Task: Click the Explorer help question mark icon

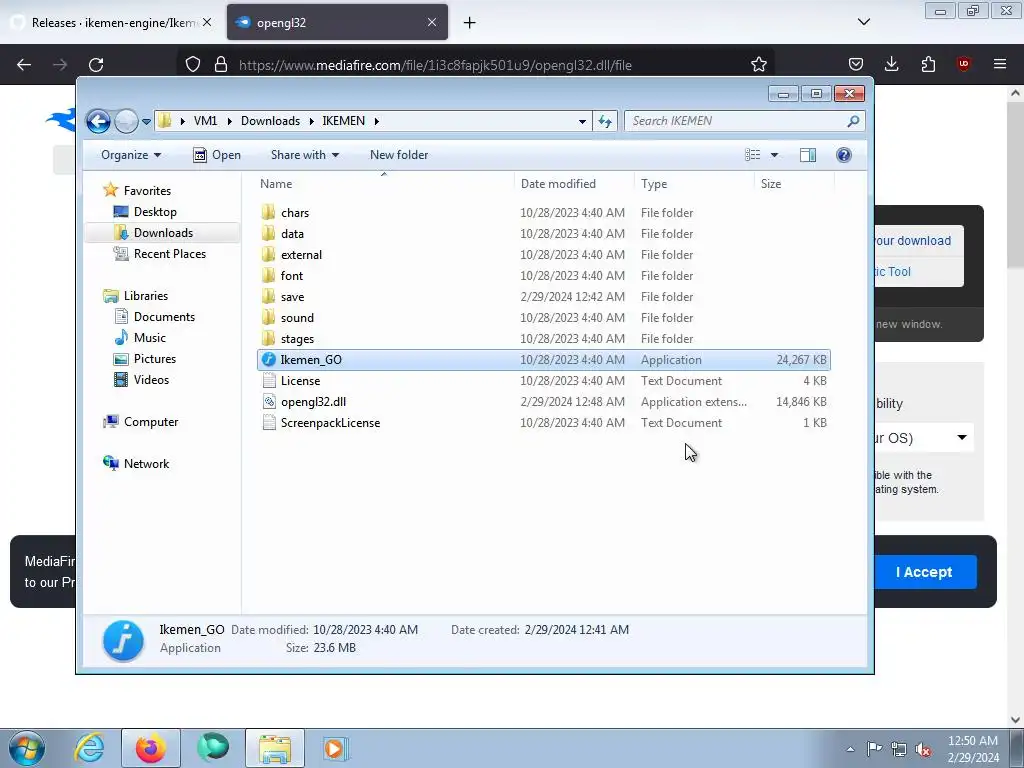Action: pos(844,155)
